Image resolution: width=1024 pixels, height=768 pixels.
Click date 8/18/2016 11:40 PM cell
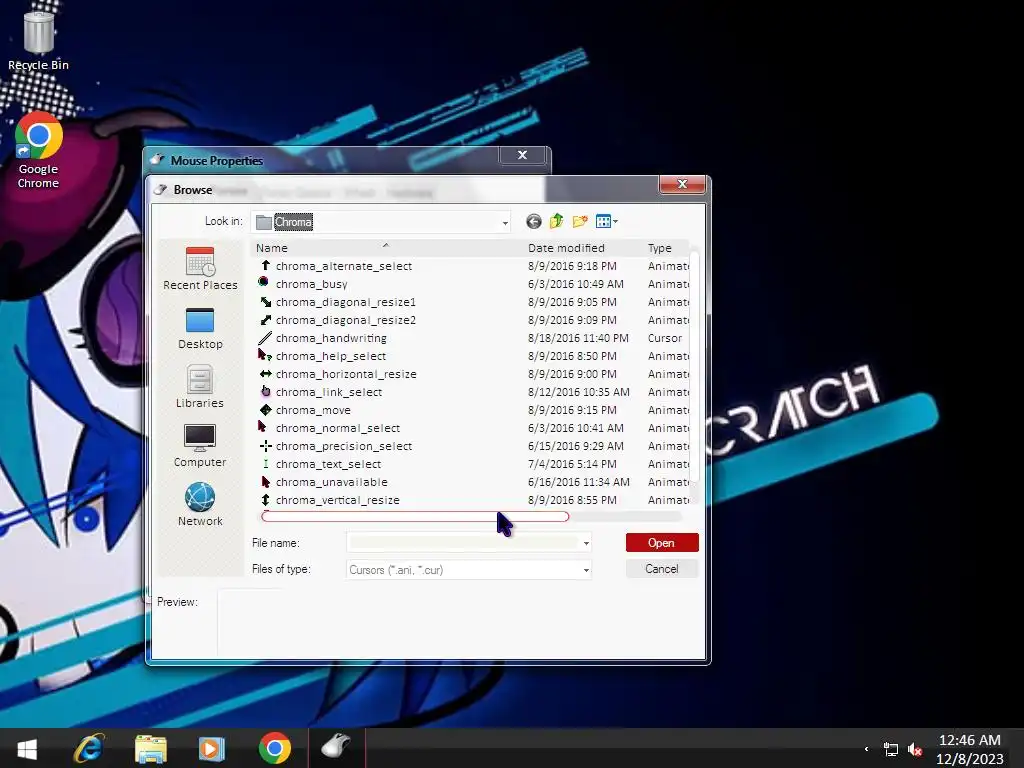click(578, 338)
